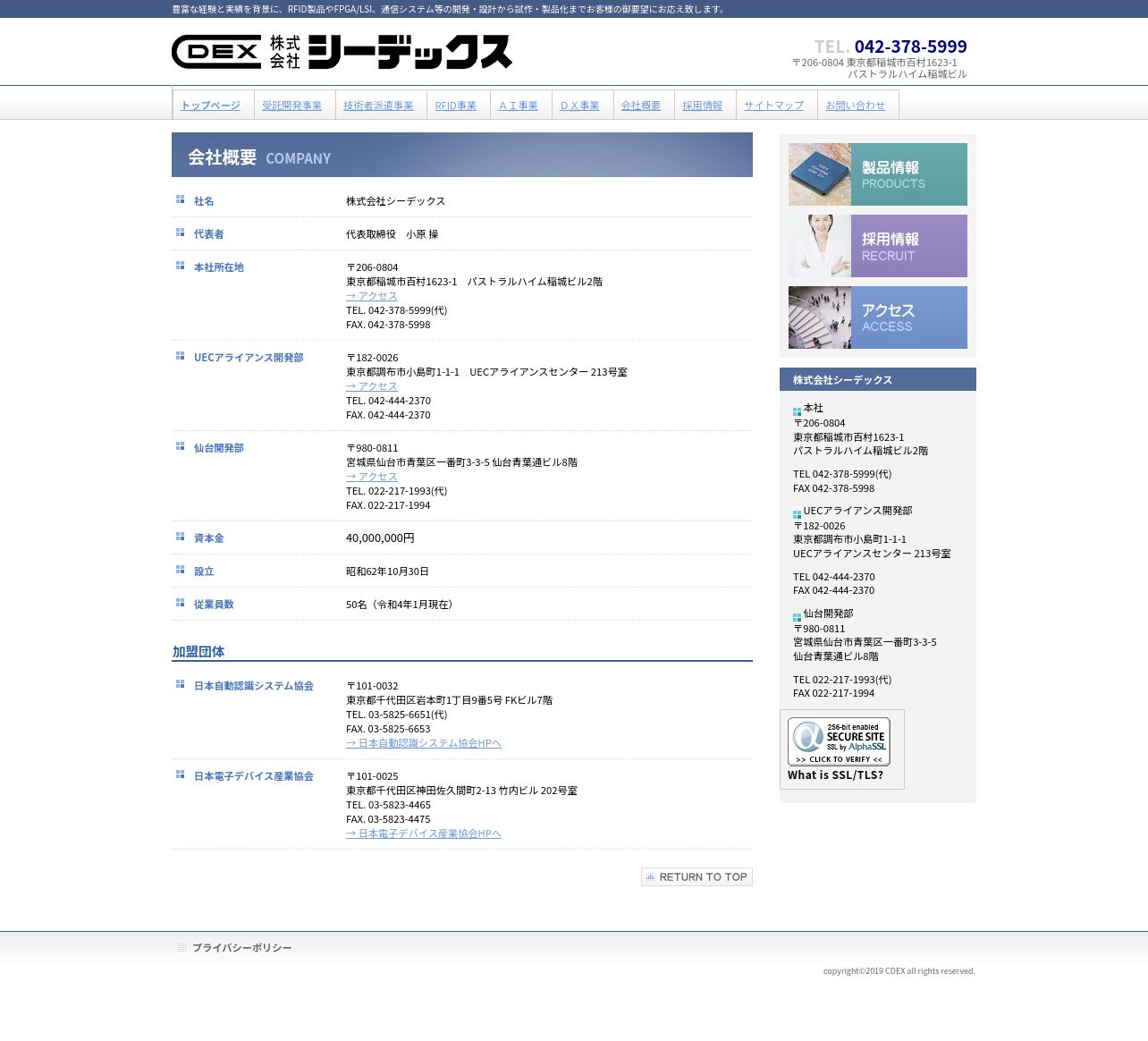Open the 日本自動認識システム協会HPへ link
This screenshot has height=1041, width=1148.
pos(424,743)
